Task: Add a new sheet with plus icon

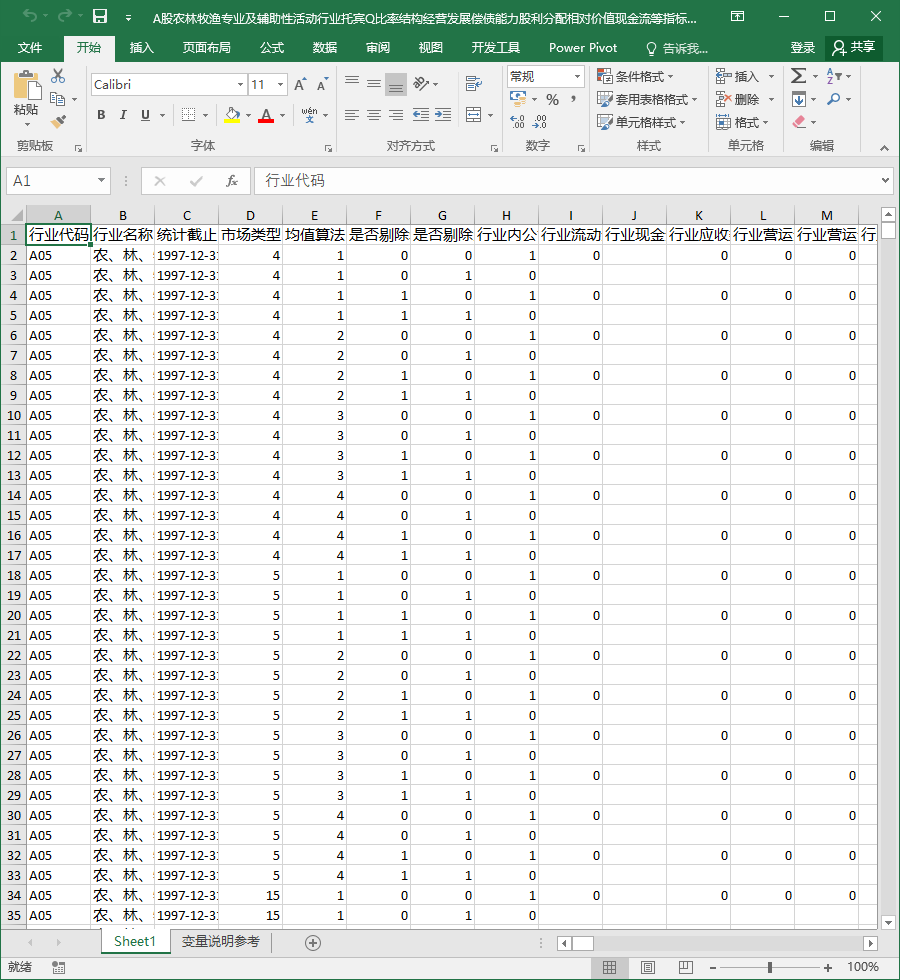Action: click(313, 942)
